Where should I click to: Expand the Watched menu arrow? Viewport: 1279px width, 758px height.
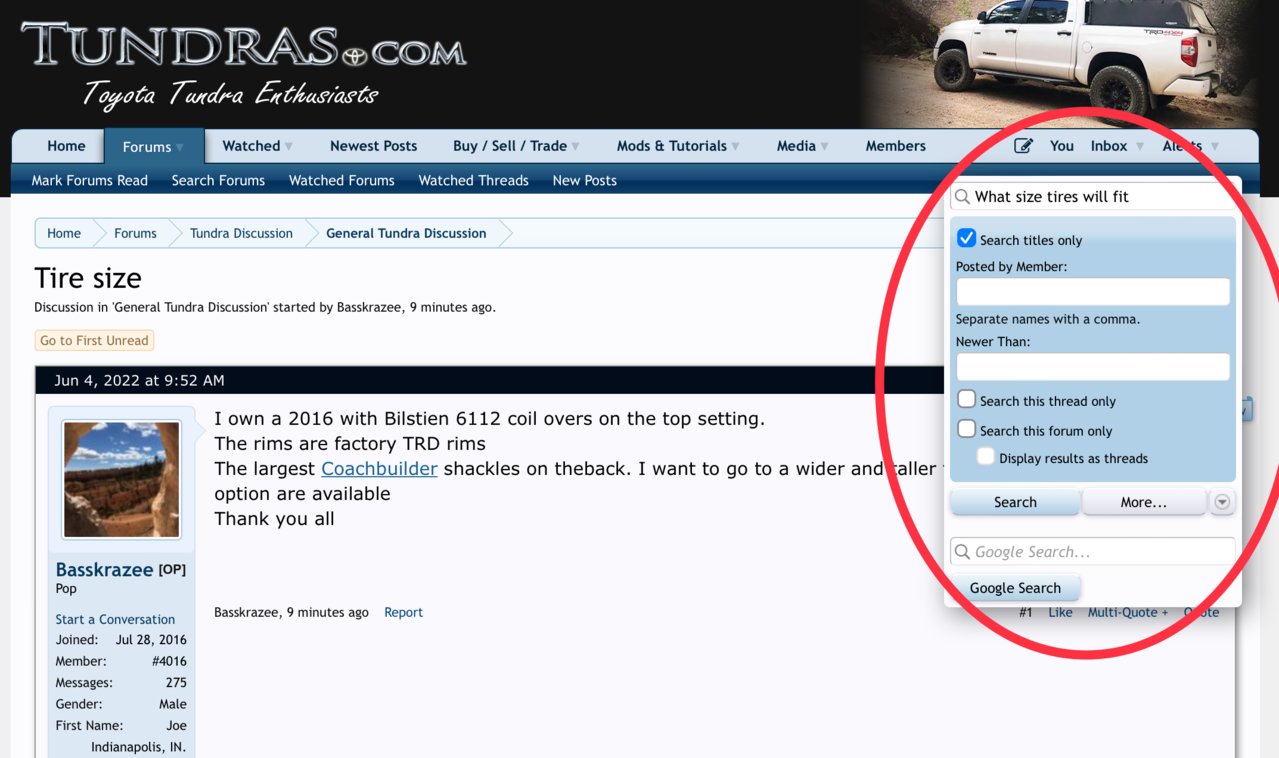289,146
